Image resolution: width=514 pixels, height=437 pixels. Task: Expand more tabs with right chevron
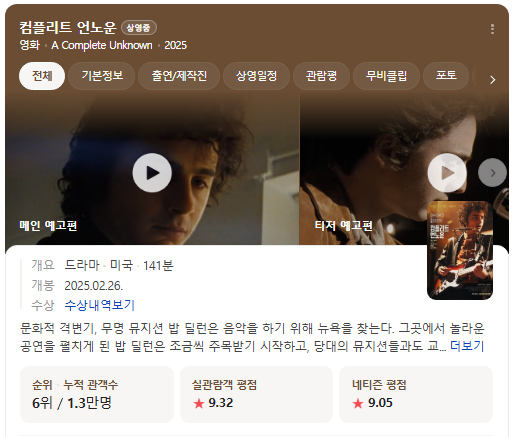(x=493, y=80)
